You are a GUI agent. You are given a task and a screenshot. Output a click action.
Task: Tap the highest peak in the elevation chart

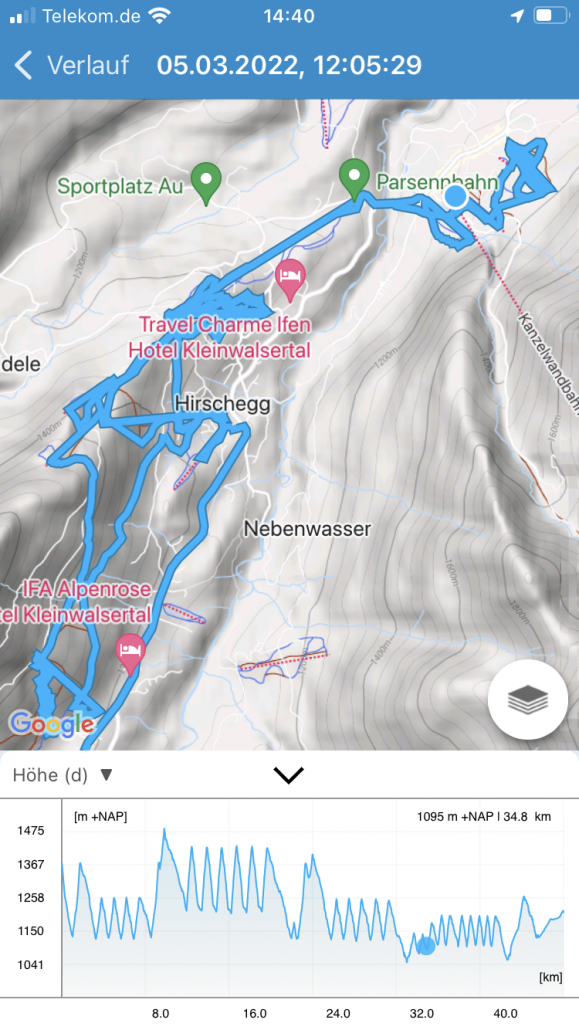click(x=164, y=831)
